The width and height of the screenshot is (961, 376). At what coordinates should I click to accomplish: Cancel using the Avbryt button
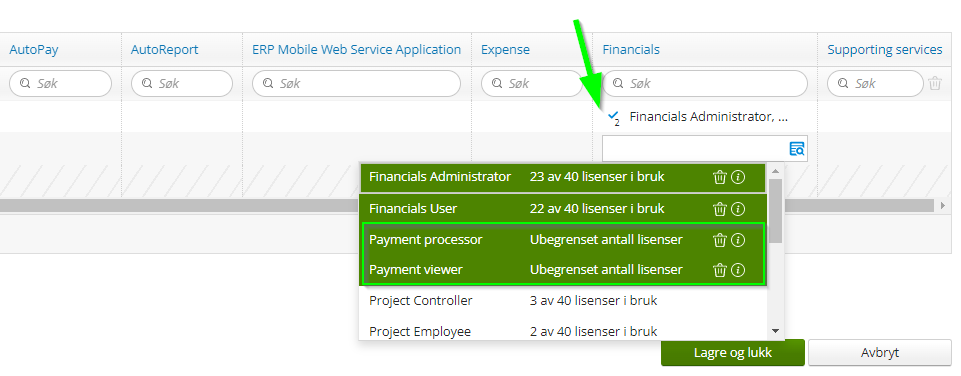click(x=879, y=353)
